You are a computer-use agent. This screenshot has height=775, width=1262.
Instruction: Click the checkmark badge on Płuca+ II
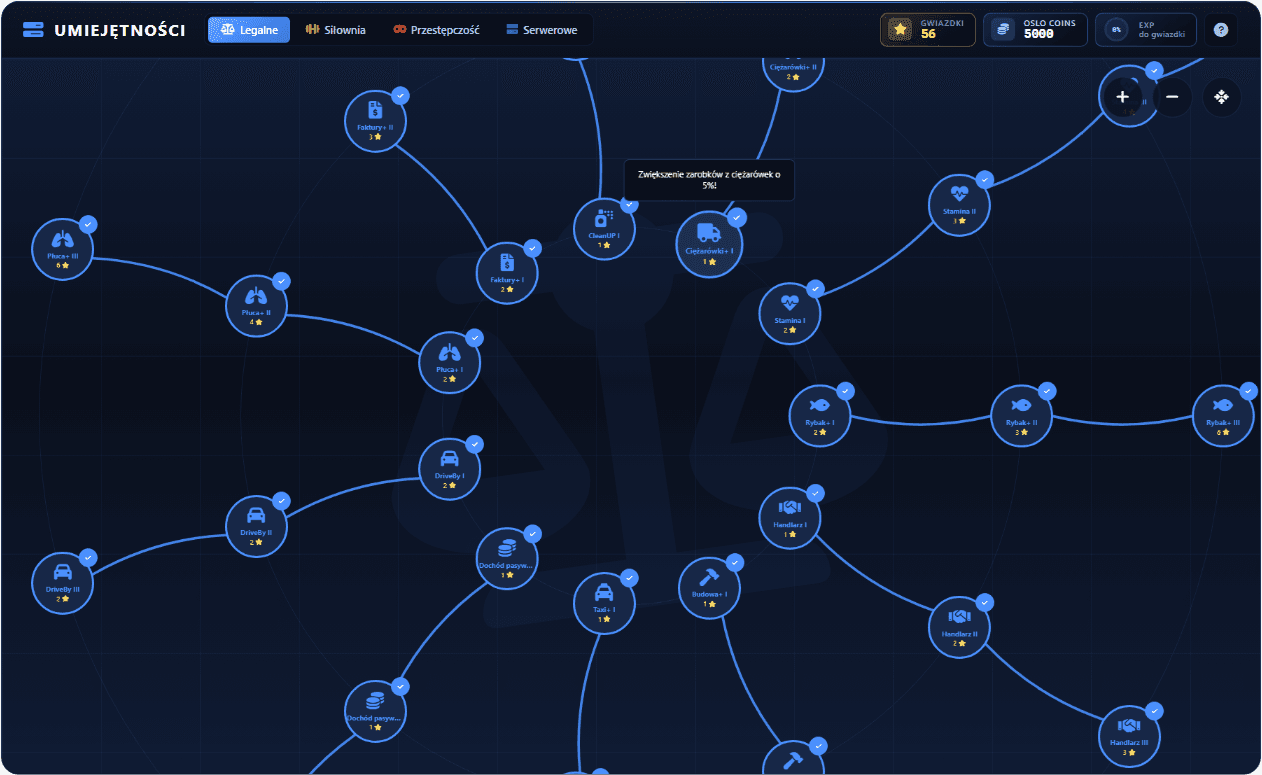tap(281, 281)
